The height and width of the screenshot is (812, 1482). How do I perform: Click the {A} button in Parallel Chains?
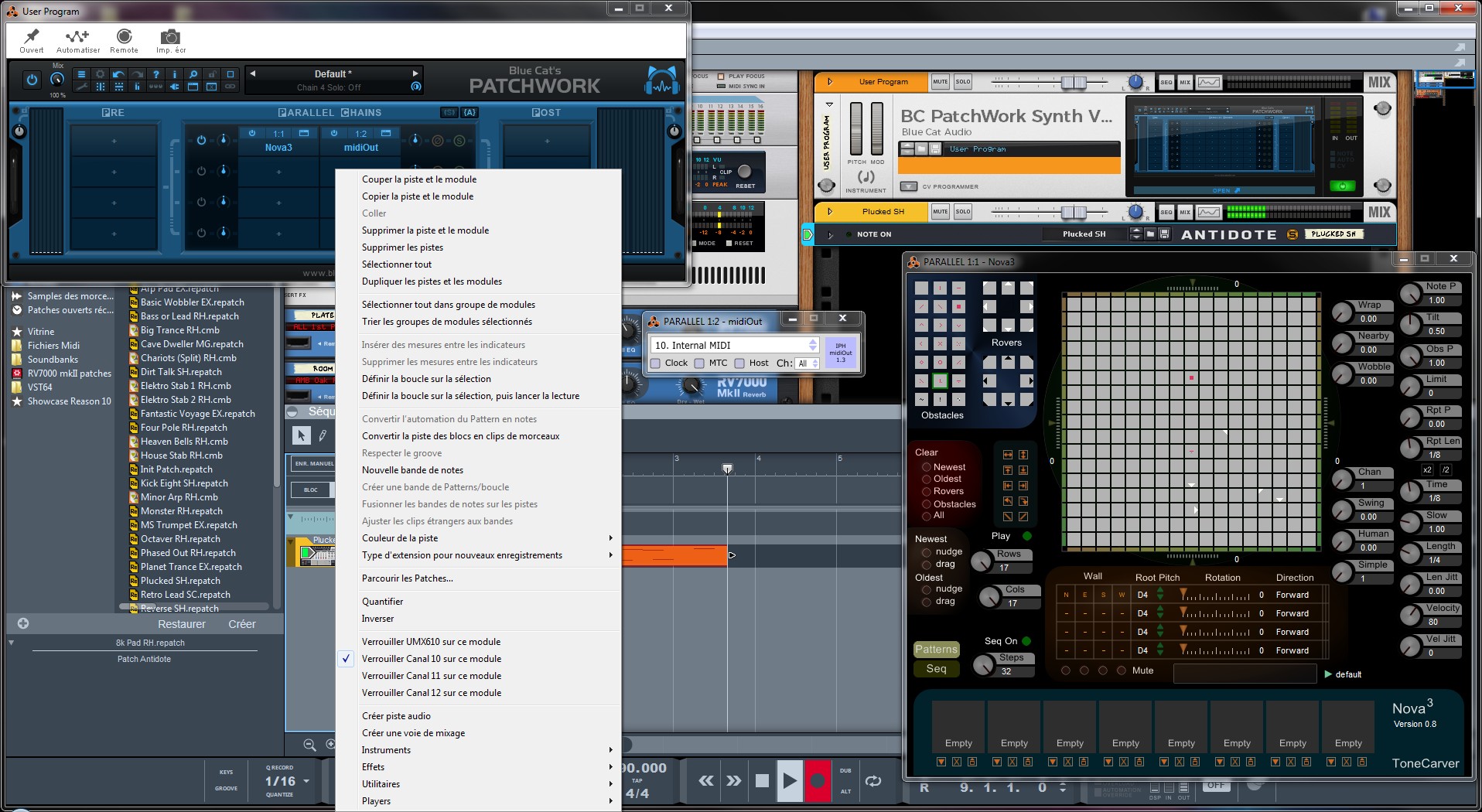click(469, 112)
